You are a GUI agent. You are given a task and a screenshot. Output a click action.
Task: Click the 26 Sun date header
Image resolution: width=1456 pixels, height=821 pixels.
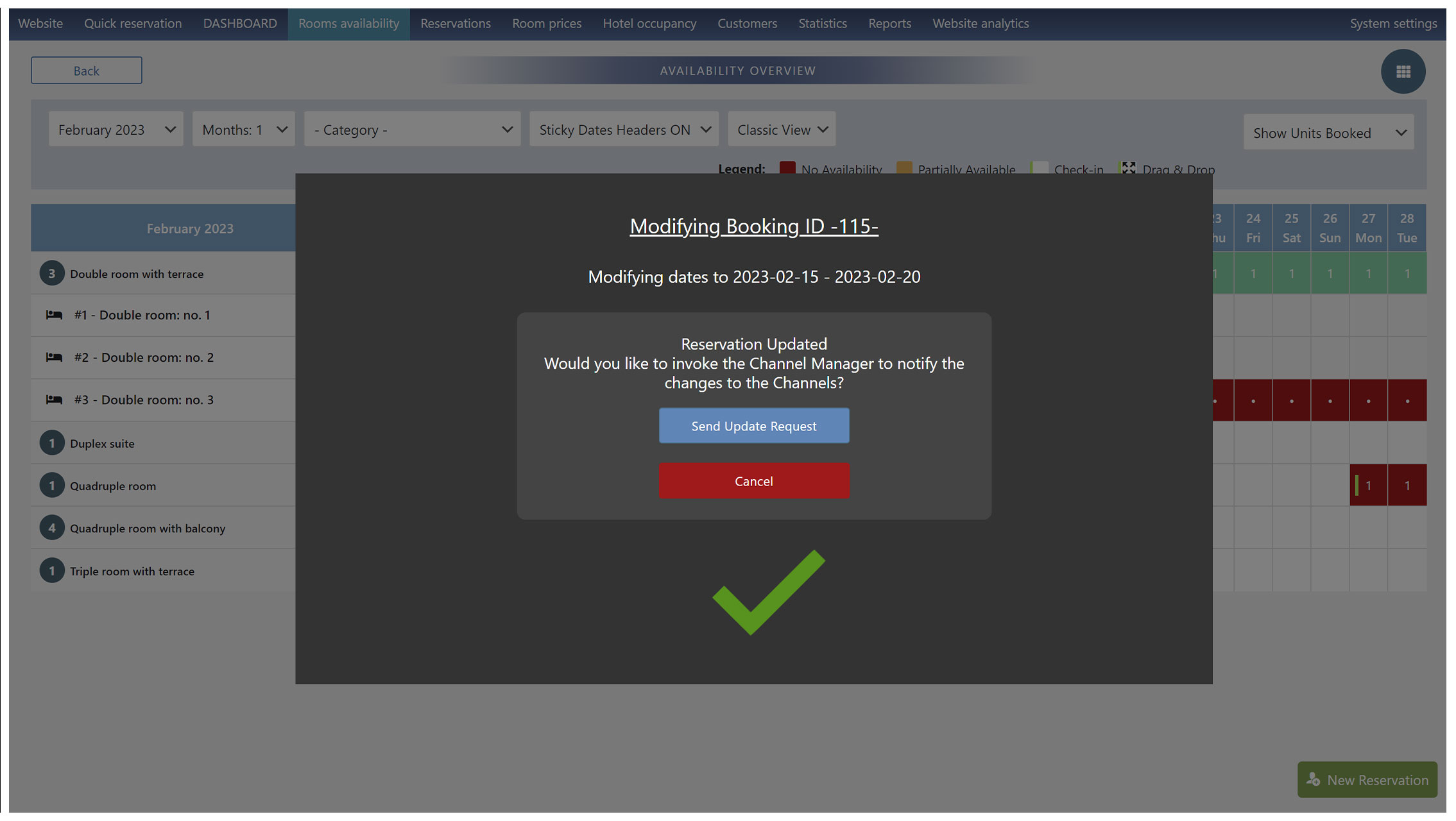click(x=1330, y=228)
